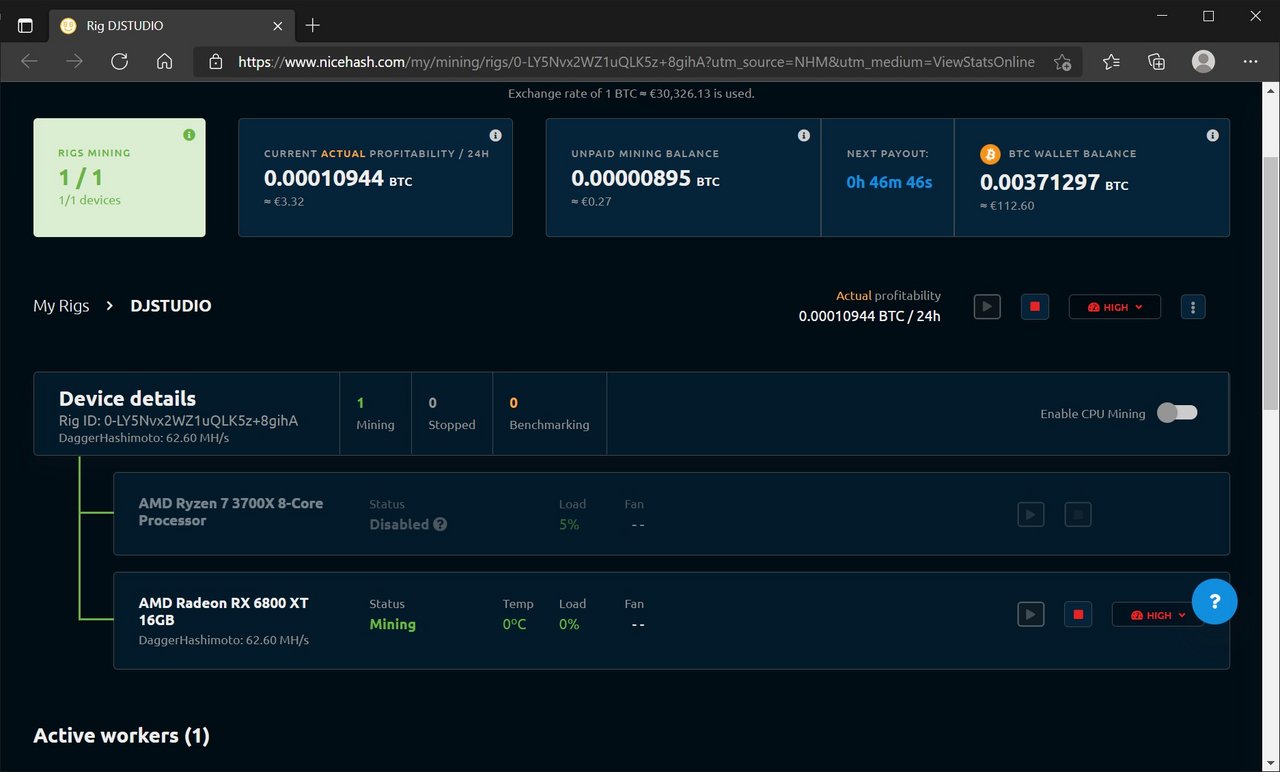Screen dimensions: 1280x772
Task: Start the Ryzen 7 3700X device
Action: click(x=1031, y=514)
